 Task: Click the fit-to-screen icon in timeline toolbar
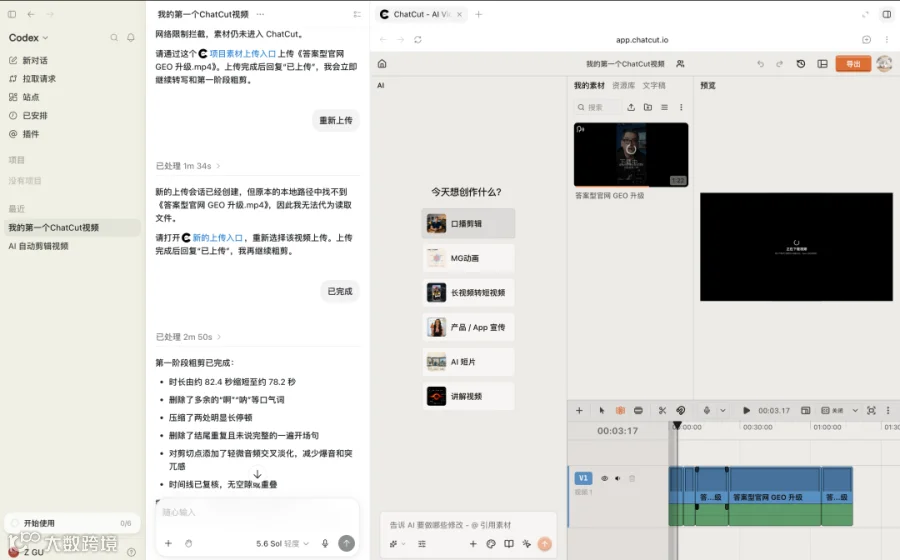(x=871, y=410)
